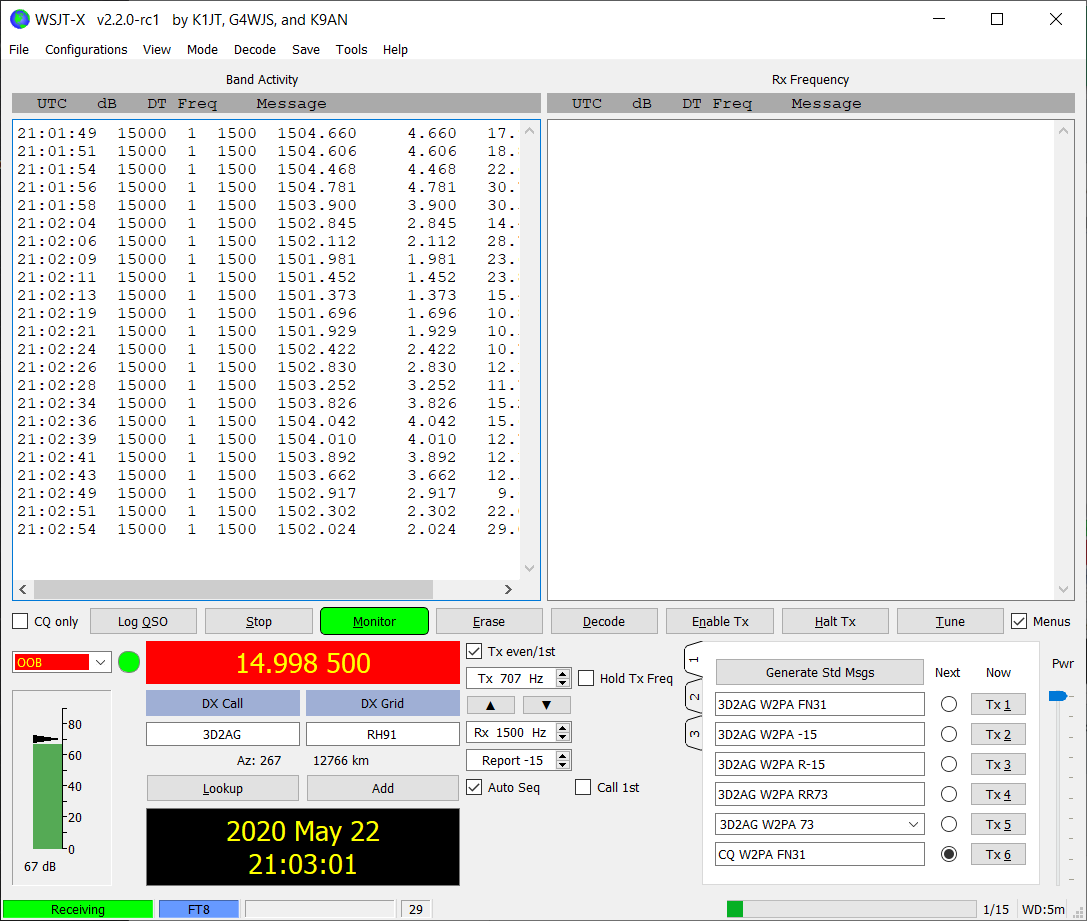Increase the Report -15 spinner
The width and height of the screenshot is (1087, 921).
pyautogui.click(x=563, y=755)
